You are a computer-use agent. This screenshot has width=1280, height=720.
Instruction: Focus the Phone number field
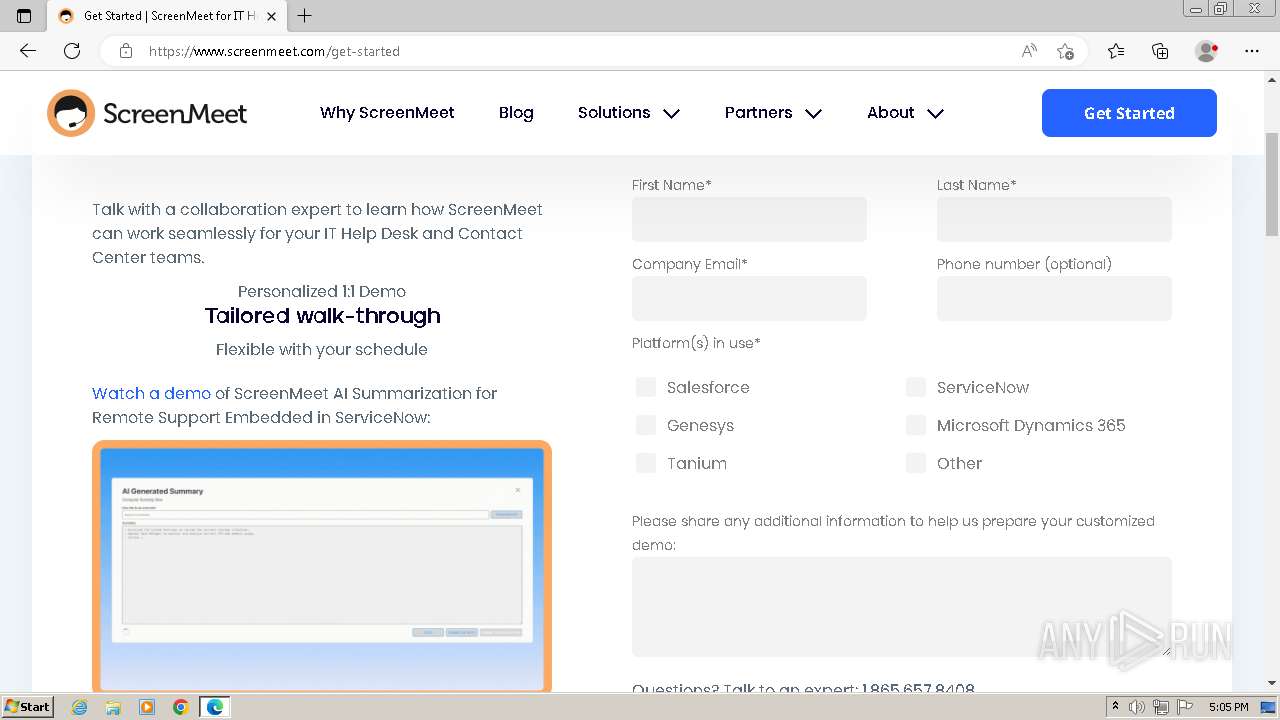point(1054,298)
